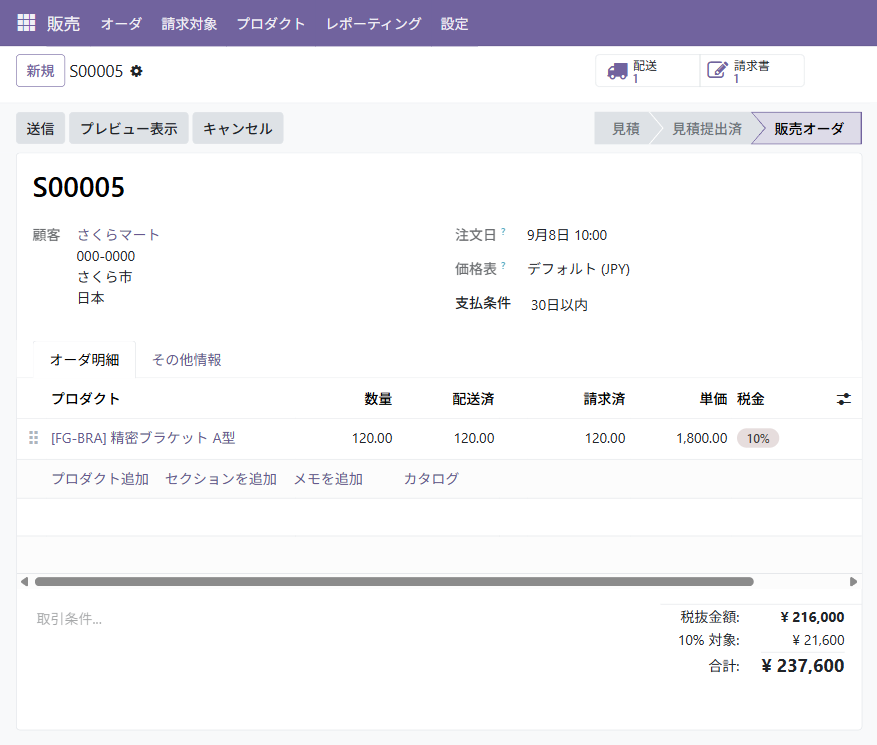Click the 請求済 cell 120.00
Image resolution: width=877 pixels, height=745 pixels.
coord(605,438)
